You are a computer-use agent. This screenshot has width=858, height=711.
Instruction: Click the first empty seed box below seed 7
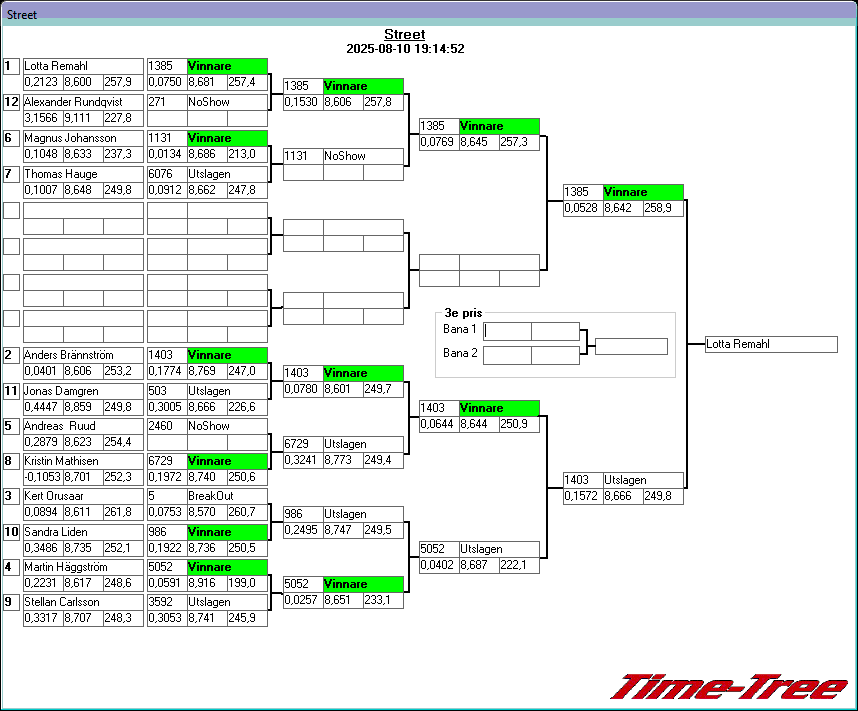[x=12, y=210]
